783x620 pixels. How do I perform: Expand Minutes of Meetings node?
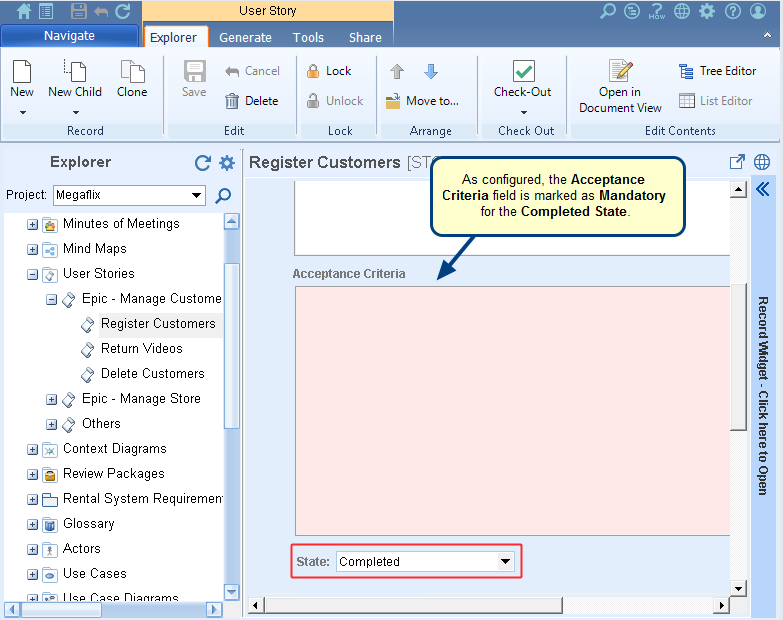coord(32,225)
